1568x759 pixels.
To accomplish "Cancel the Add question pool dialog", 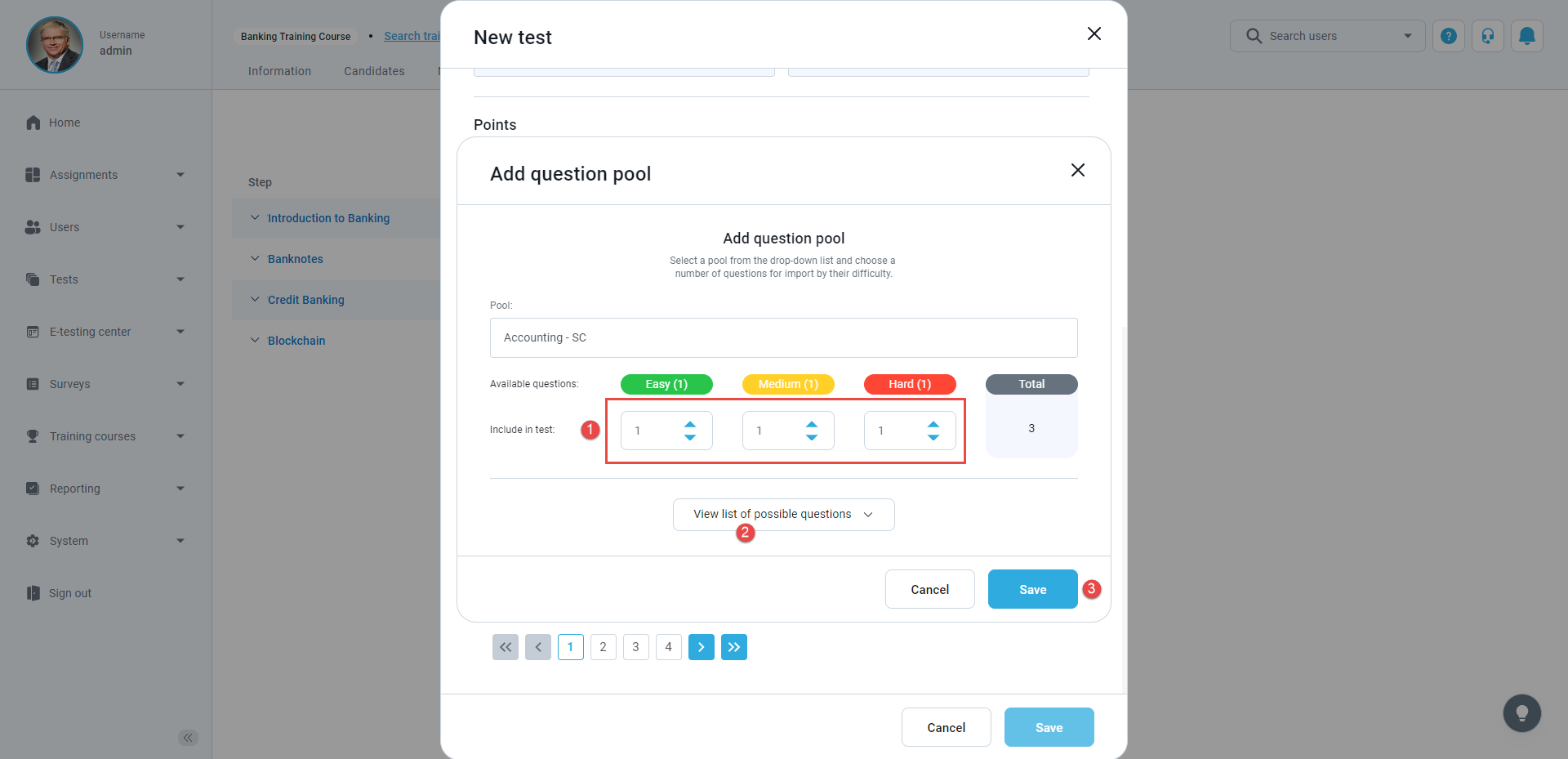I will 929,589.
